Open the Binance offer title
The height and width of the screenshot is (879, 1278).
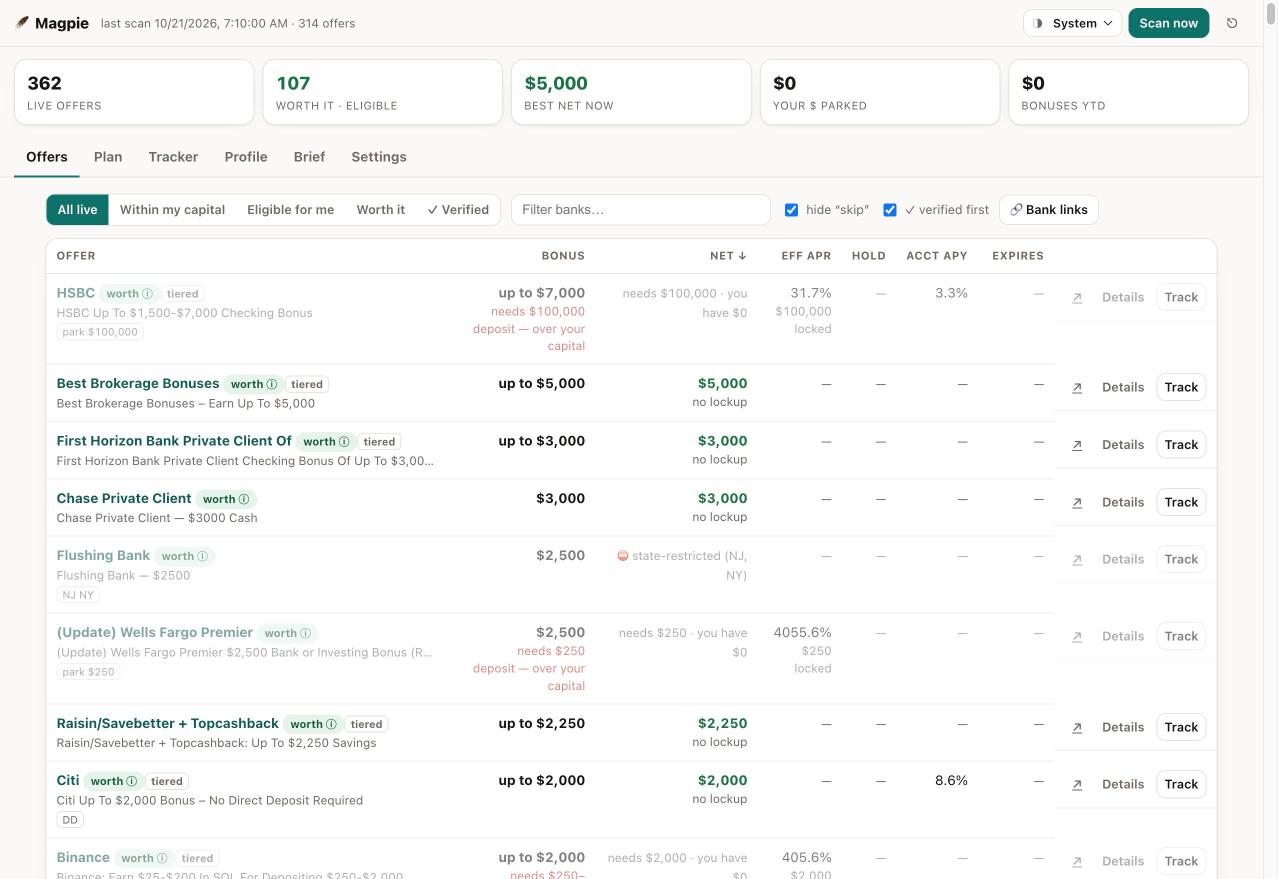[x=83, y=858]
